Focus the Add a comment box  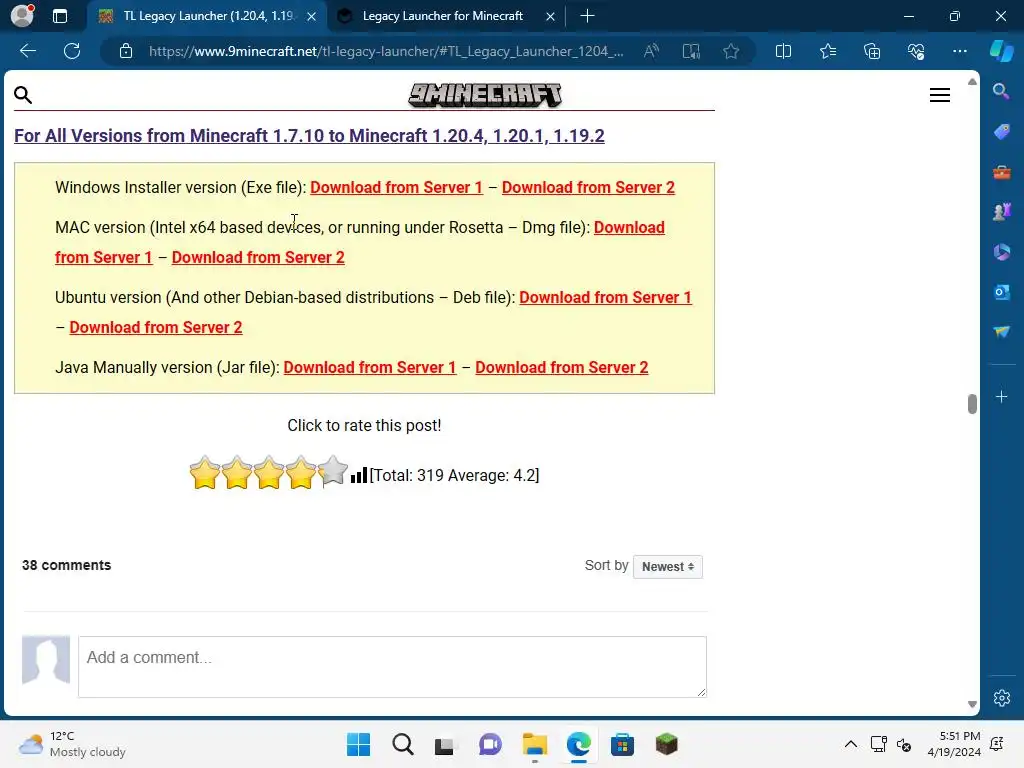coord(392,666)
